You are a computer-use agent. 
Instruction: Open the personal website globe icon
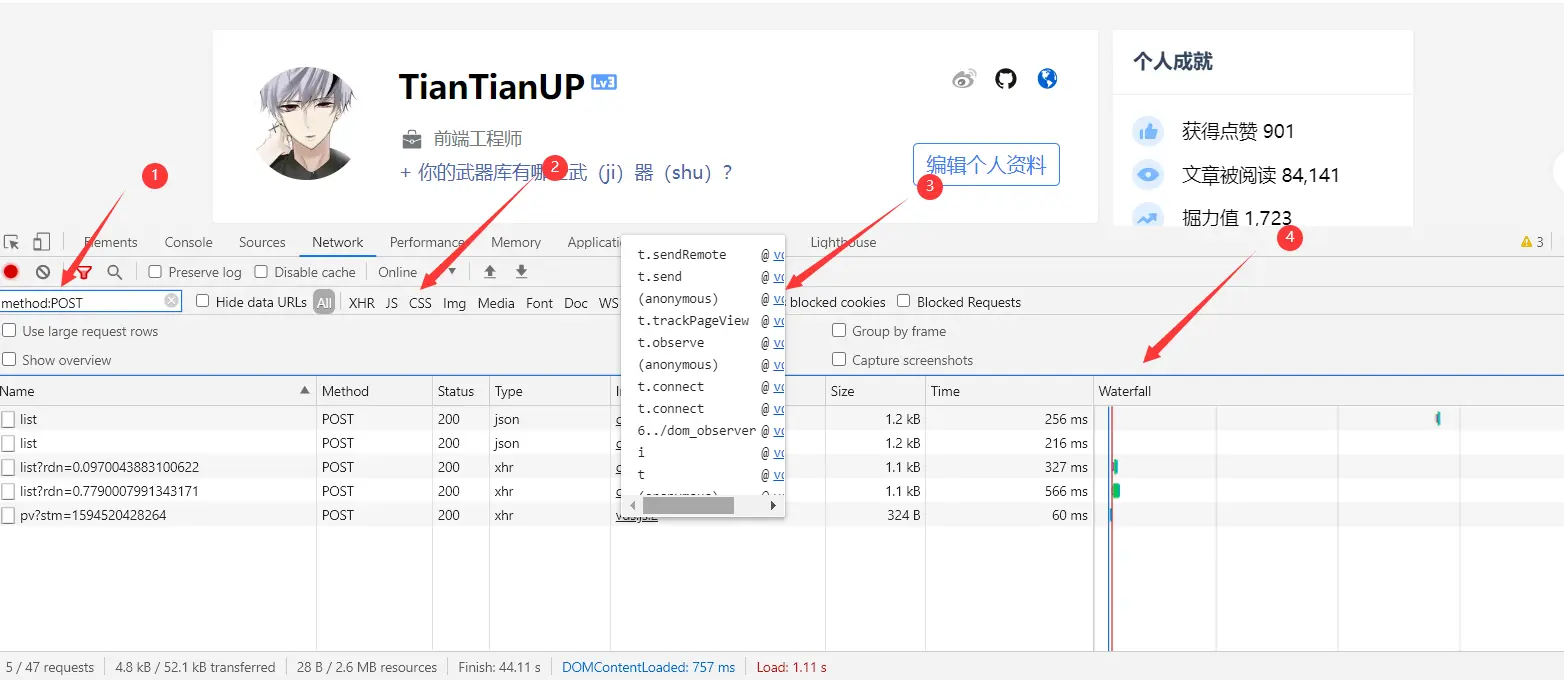(1047, 78)
